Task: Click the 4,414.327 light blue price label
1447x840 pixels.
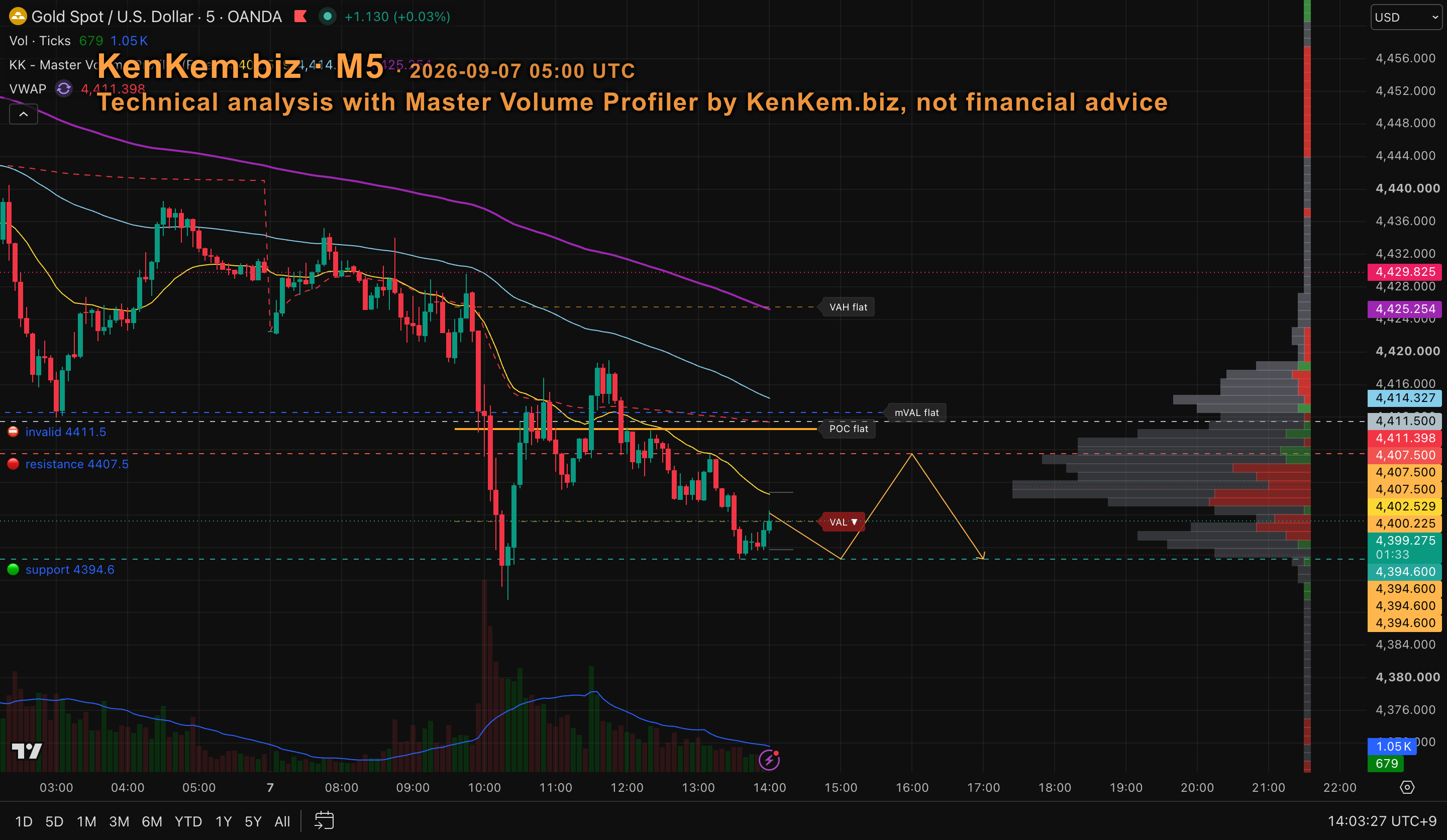Action: (x=1405, y=398)
